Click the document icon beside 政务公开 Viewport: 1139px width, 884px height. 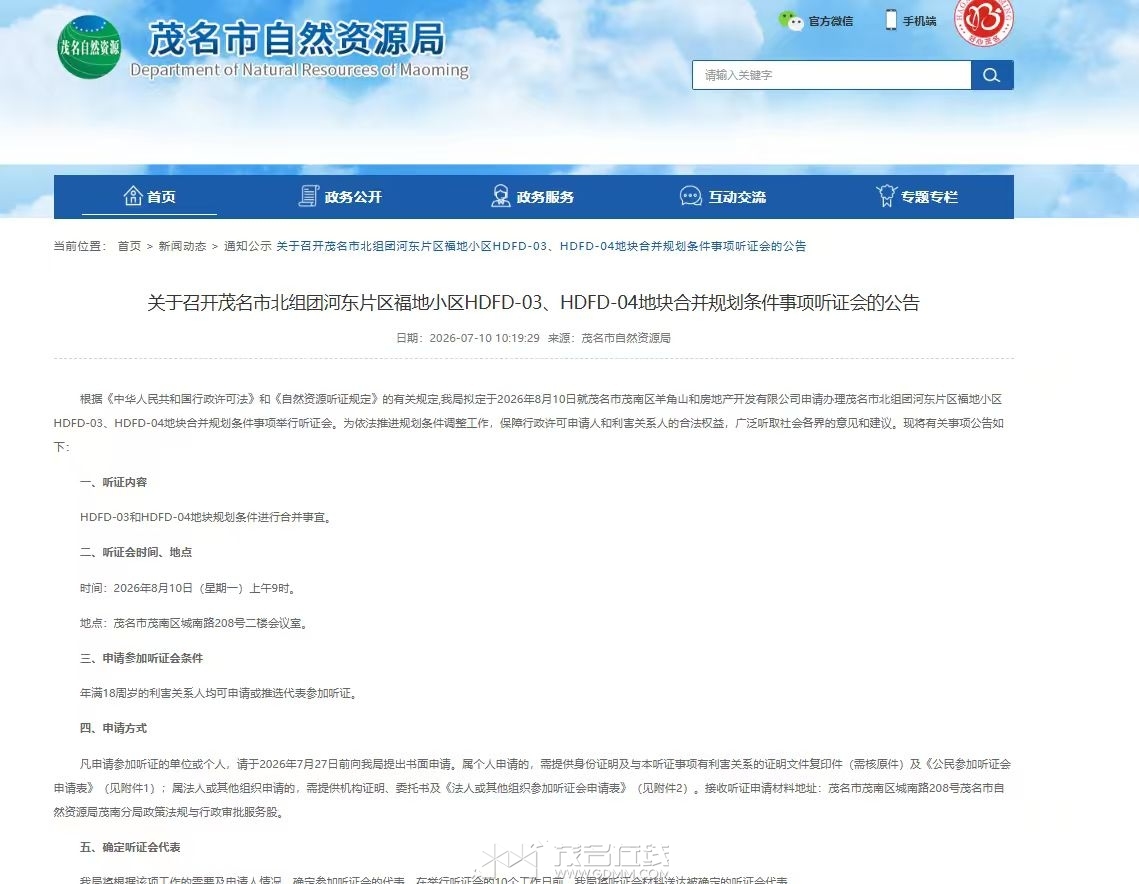point(309,196)
